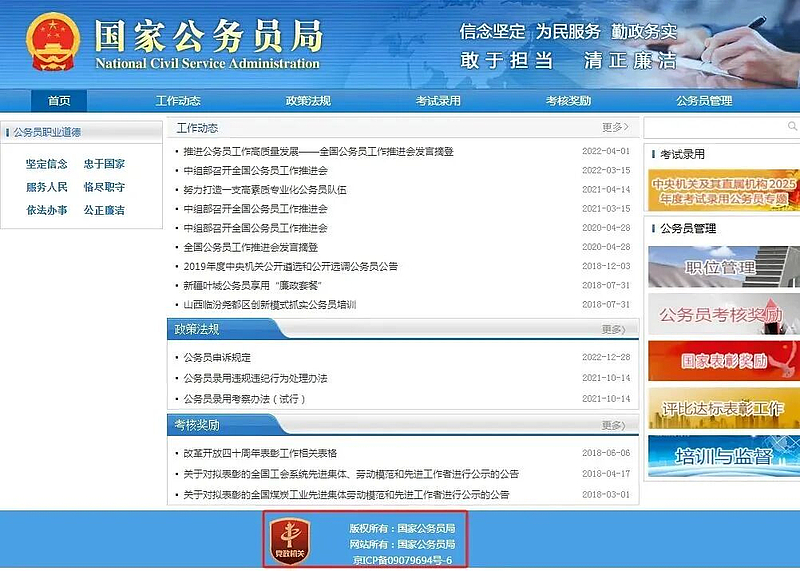
Task: Open the 评比达标表彰工作 banner
Action: click(722, 408)
